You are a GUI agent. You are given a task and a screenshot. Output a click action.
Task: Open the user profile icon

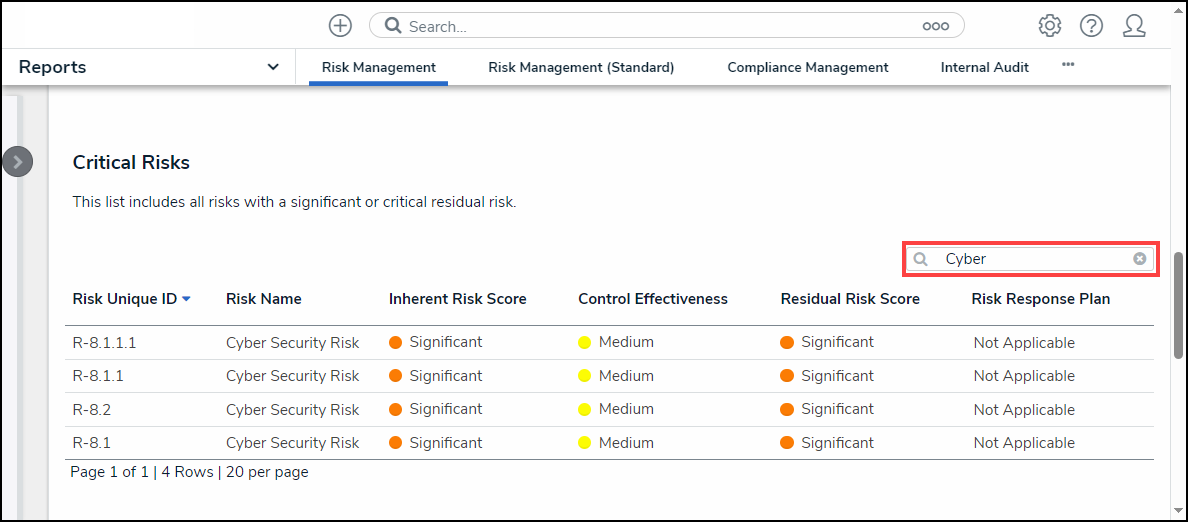pos(1134,26)
